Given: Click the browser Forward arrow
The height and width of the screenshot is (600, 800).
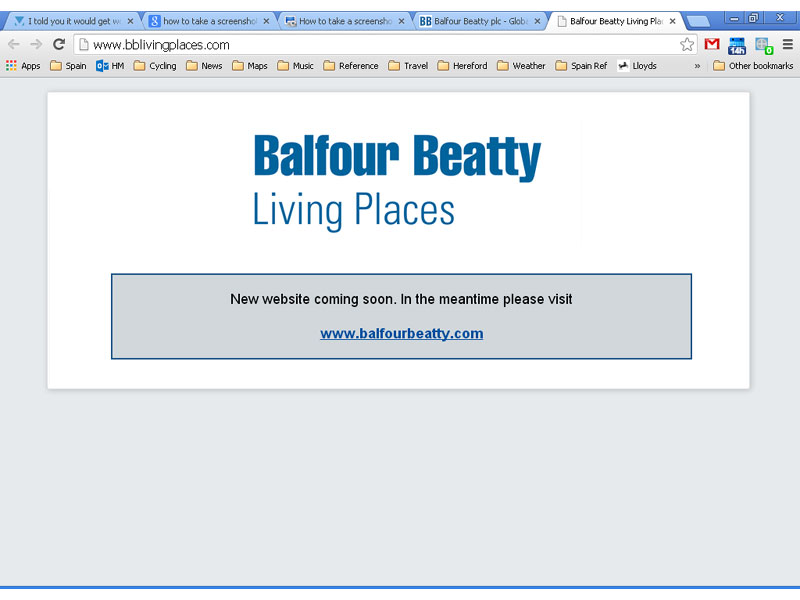Looking at the screenshot, I should (36, 44).
